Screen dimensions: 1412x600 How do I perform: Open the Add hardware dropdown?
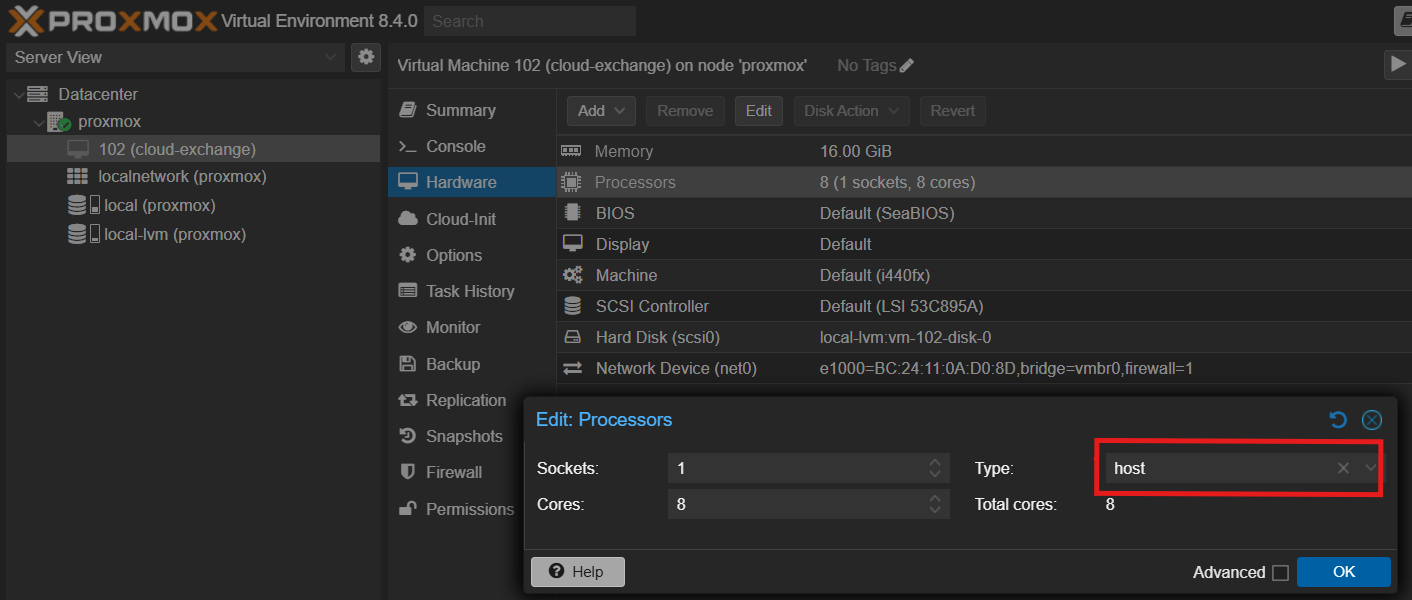602,111
